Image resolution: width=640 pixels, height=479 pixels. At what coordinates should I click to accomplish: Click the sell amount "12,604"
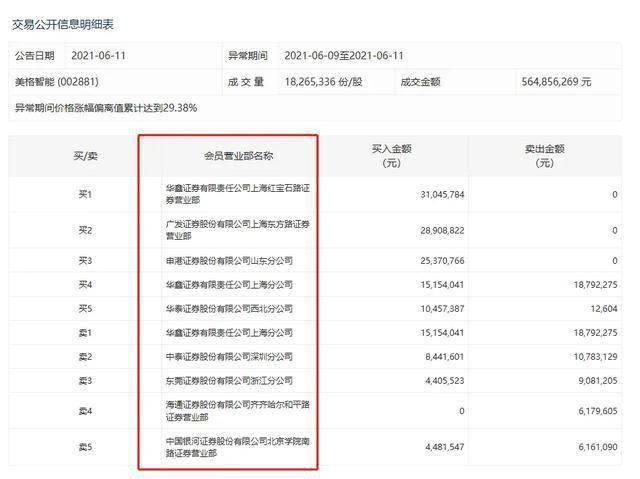pos(604,309)
